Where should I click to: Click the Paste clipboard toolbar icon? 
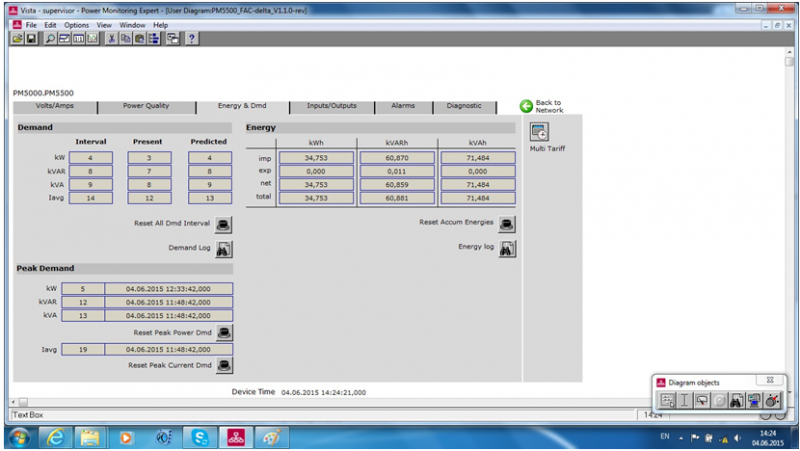click(139, 39)
